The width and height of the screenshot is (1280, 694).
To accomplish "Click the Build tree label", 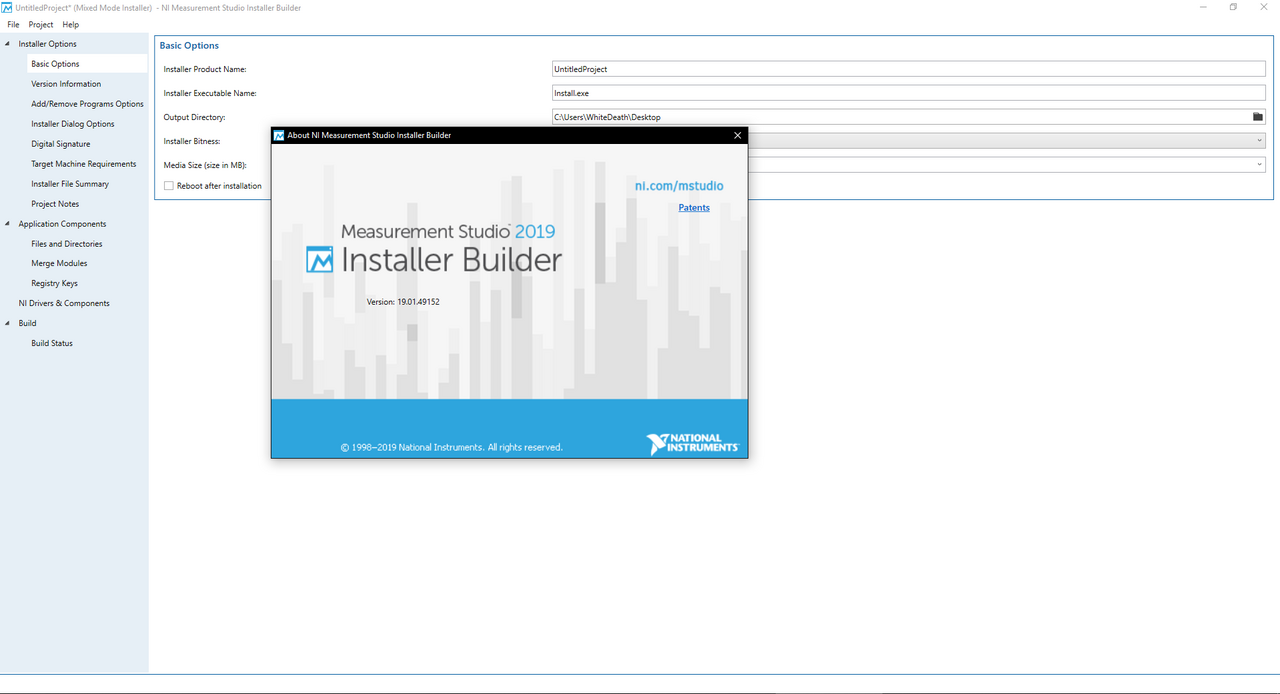I will pyautogui.click(x=27, y=323).
